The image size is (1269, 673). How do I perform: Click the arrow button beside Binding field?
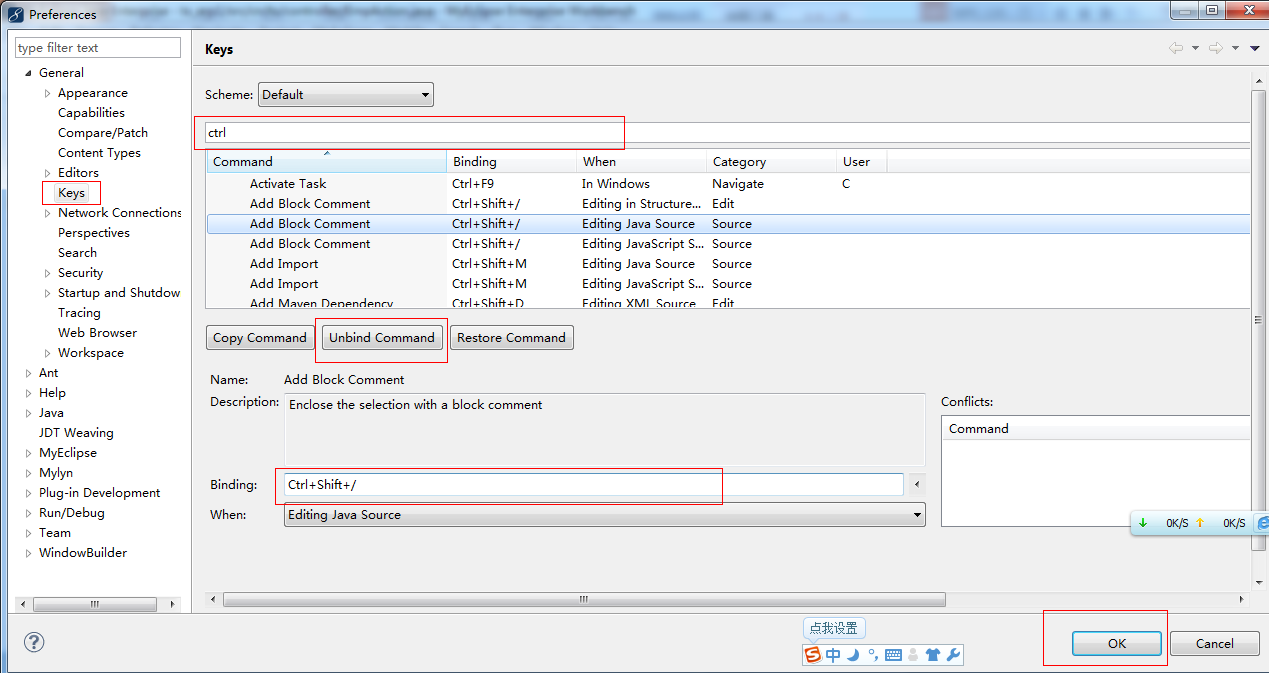click(x=917, y=484)
